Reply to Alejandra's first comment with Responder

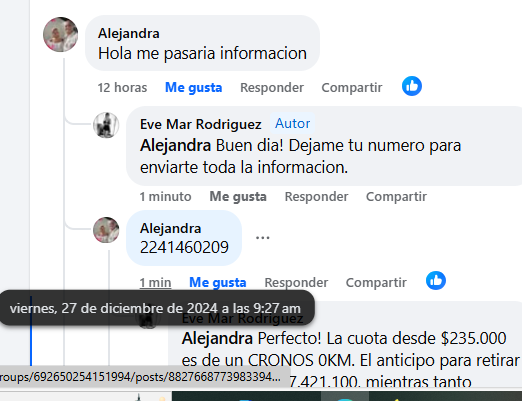point(272,88)
